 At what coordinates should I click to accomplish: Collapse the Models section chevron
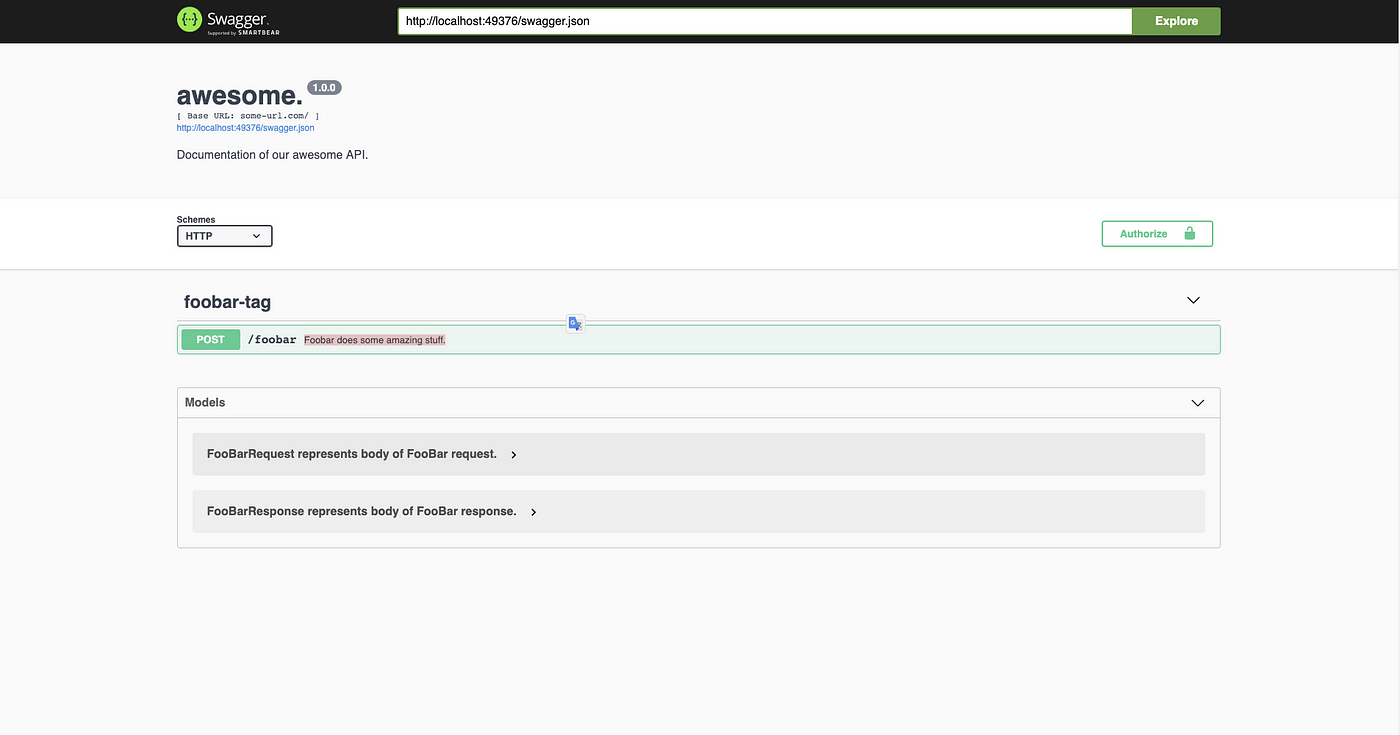tap(1198, 403)
